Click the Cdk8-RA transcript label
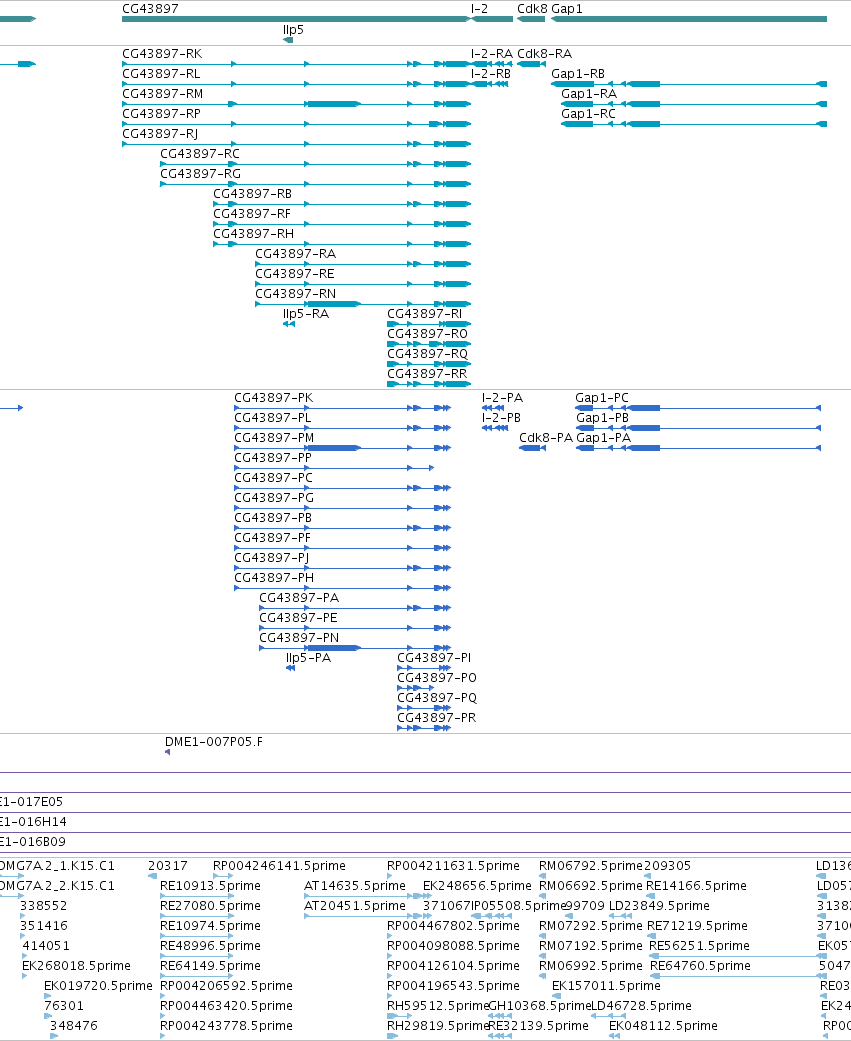Image resolution: width=851 pixels, height=1041 pixels. (544, 54)
